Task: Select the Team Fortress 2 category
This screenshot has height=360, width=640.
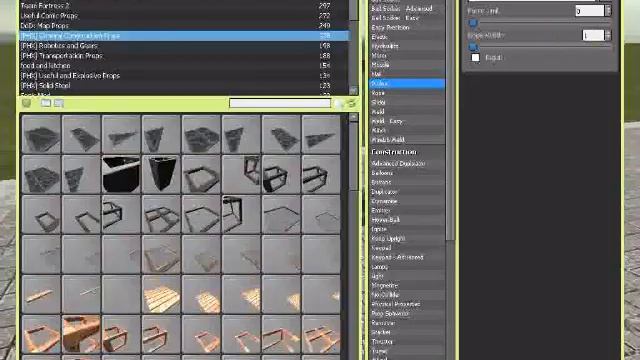Action: pos(184,6)
